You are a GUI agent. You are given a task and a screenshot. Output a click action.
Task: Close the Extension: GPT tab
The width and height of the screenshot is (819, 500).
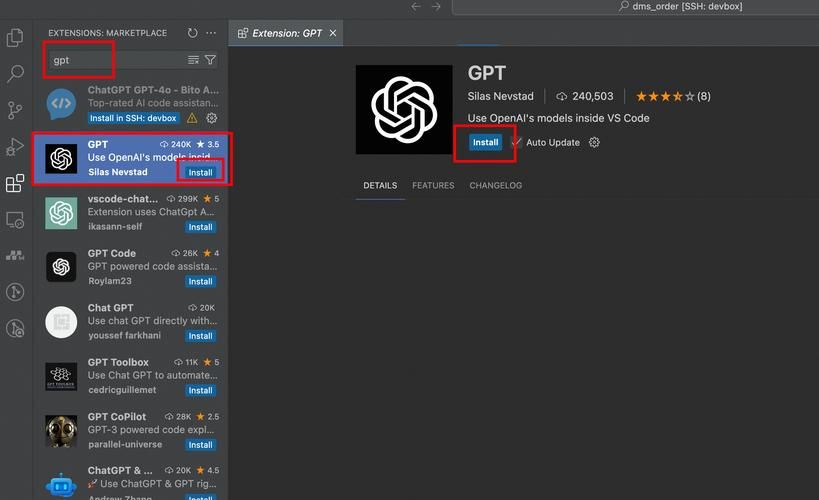(333, 33)
